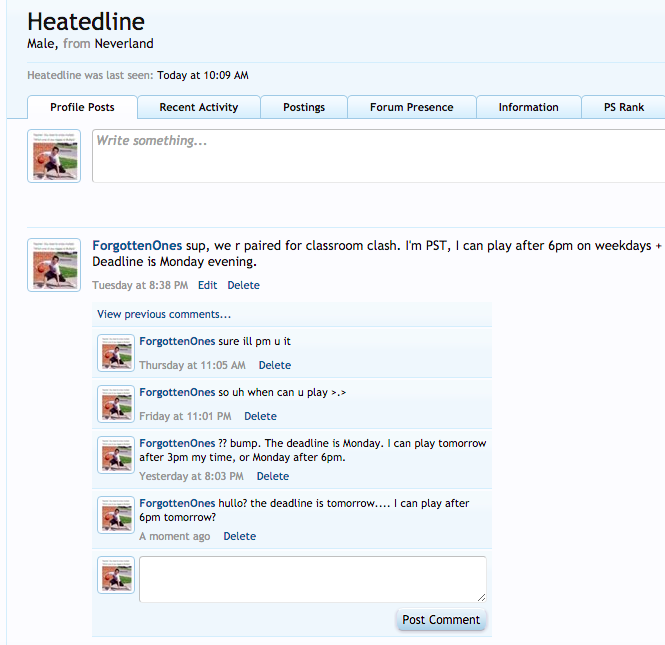Delete the Yesterday 8:03 PM comment

pos(272,476)
